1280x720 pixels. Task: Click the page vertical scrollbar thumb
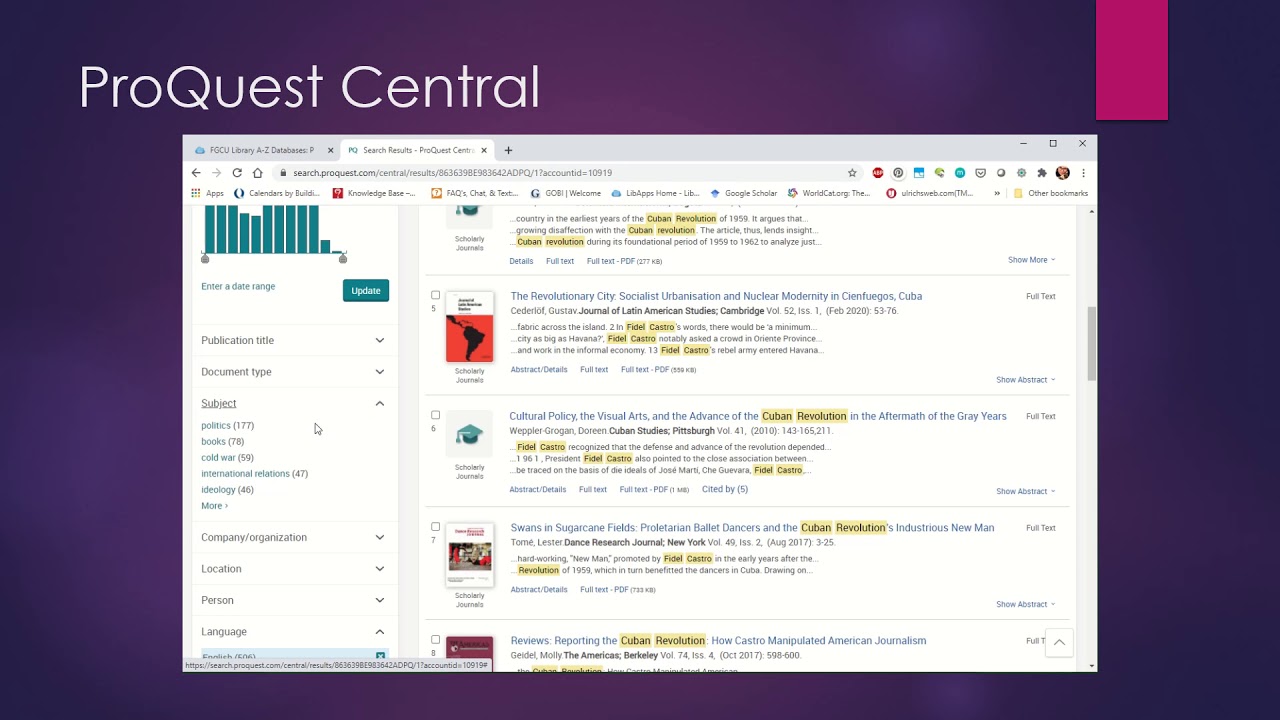coord(1091,343)
